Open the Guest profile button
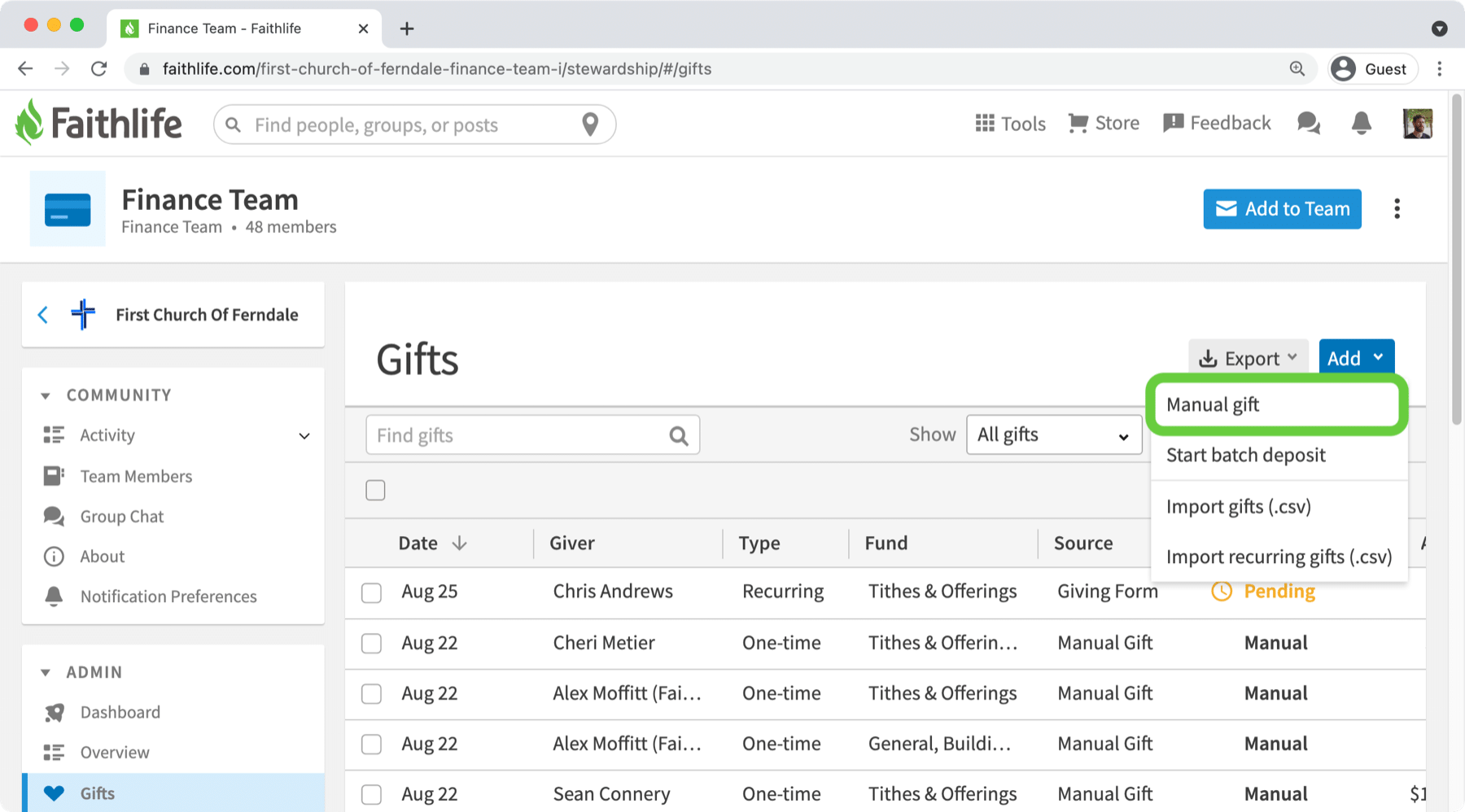This screenshot has height=812, width=1465. (1373, 69)
